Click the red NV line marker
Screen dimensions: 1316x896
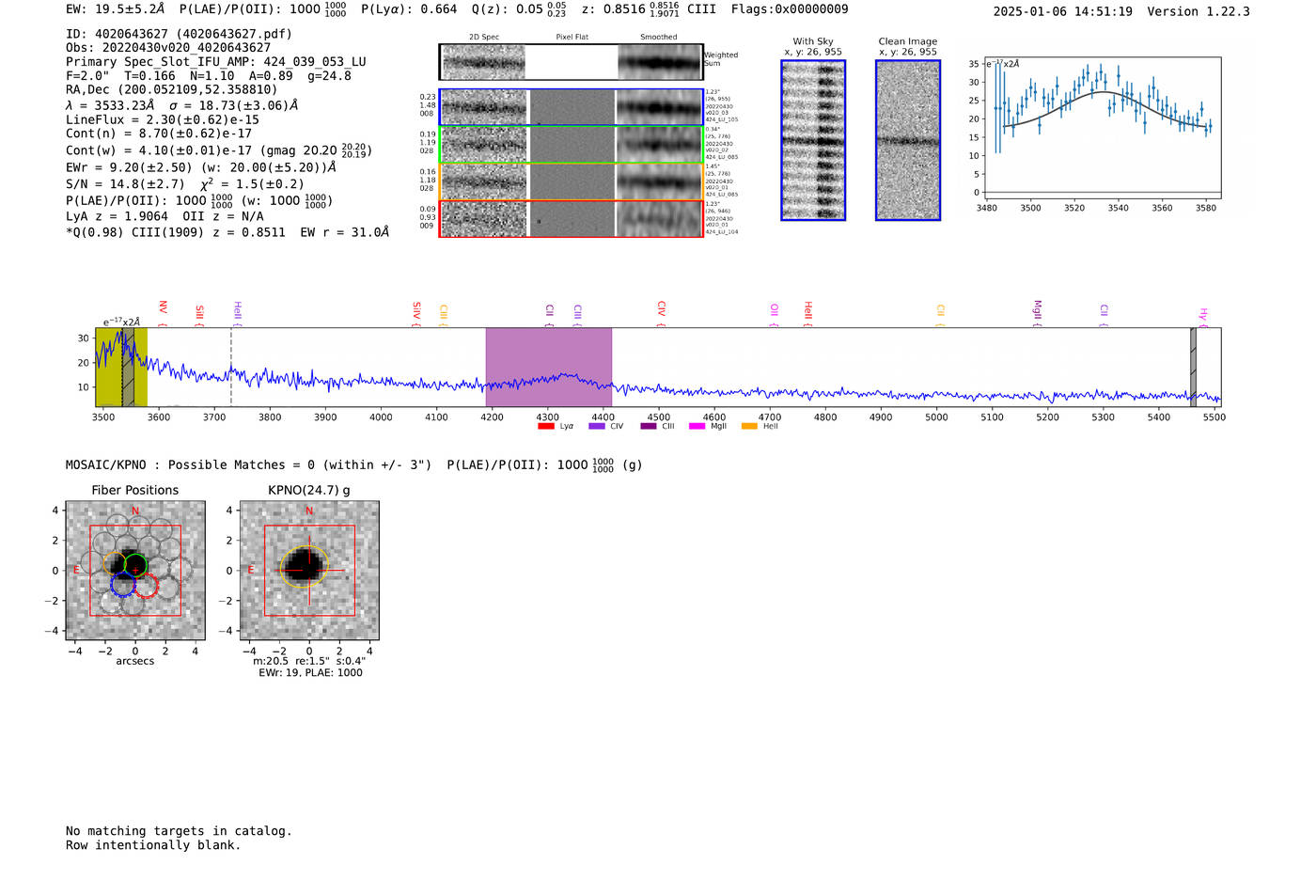point(163,308)
